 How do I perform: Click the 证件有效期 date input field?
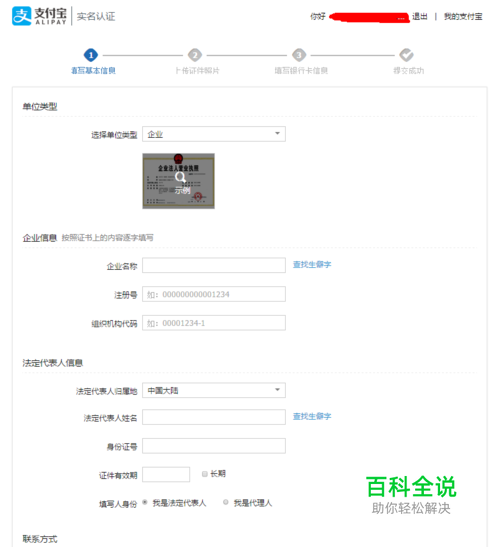166,475
